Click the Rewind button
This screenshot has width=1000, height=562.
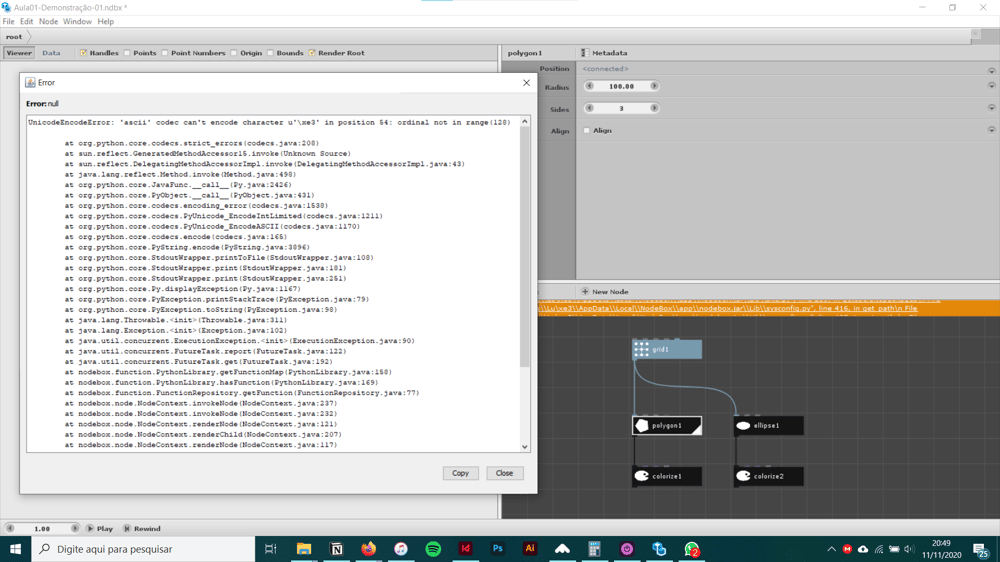(x=142, y=529)
